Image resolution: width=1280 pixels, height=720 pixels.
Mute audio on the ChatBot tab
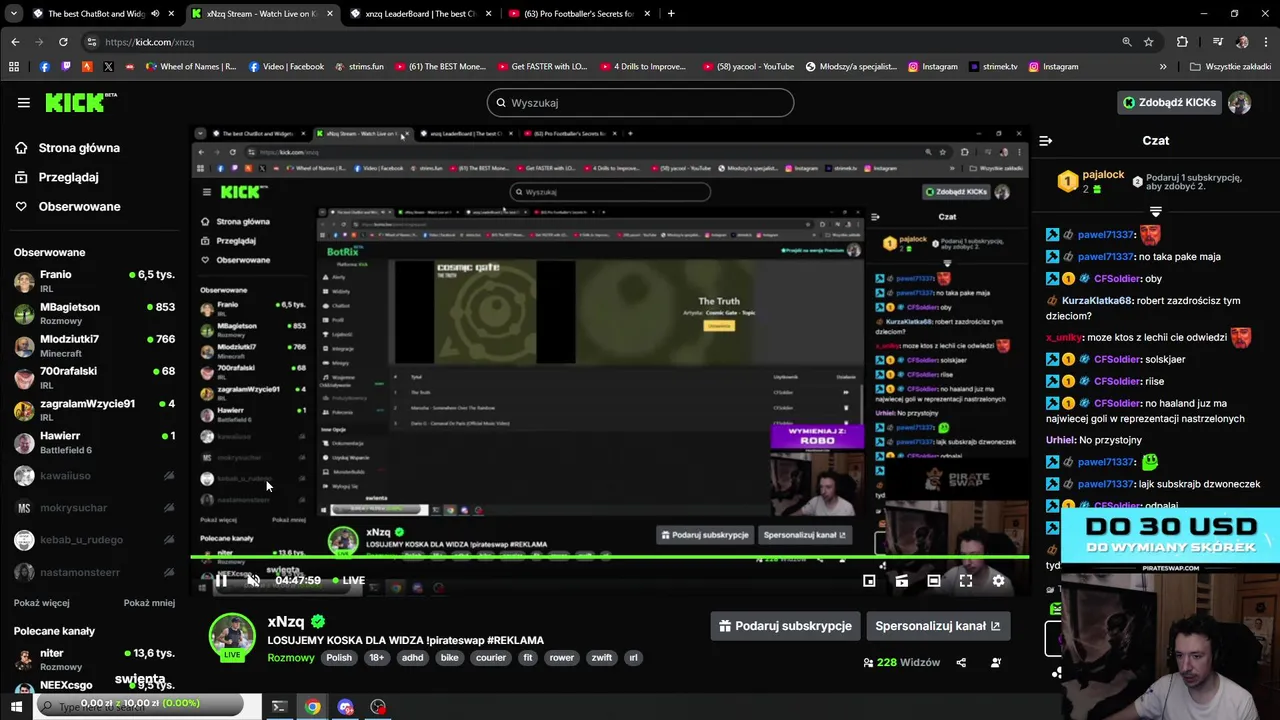click(155, 14)
